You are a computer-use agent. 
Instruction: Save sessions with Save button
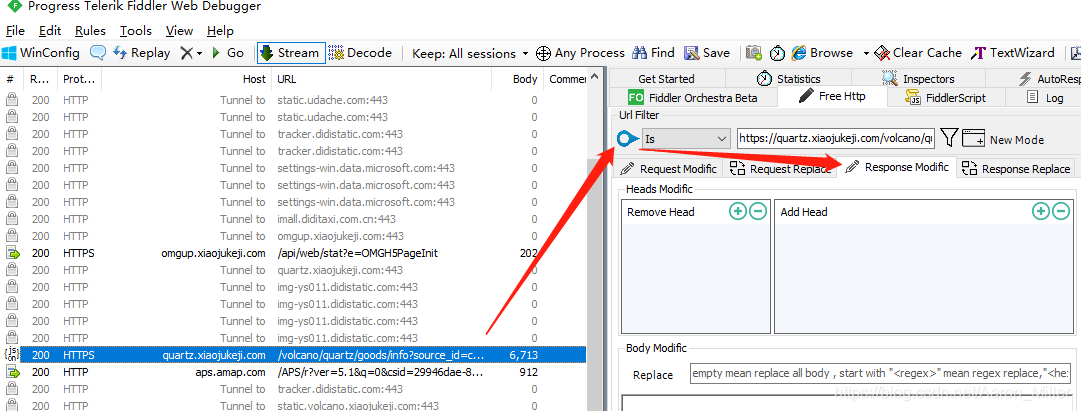(707, 53)
